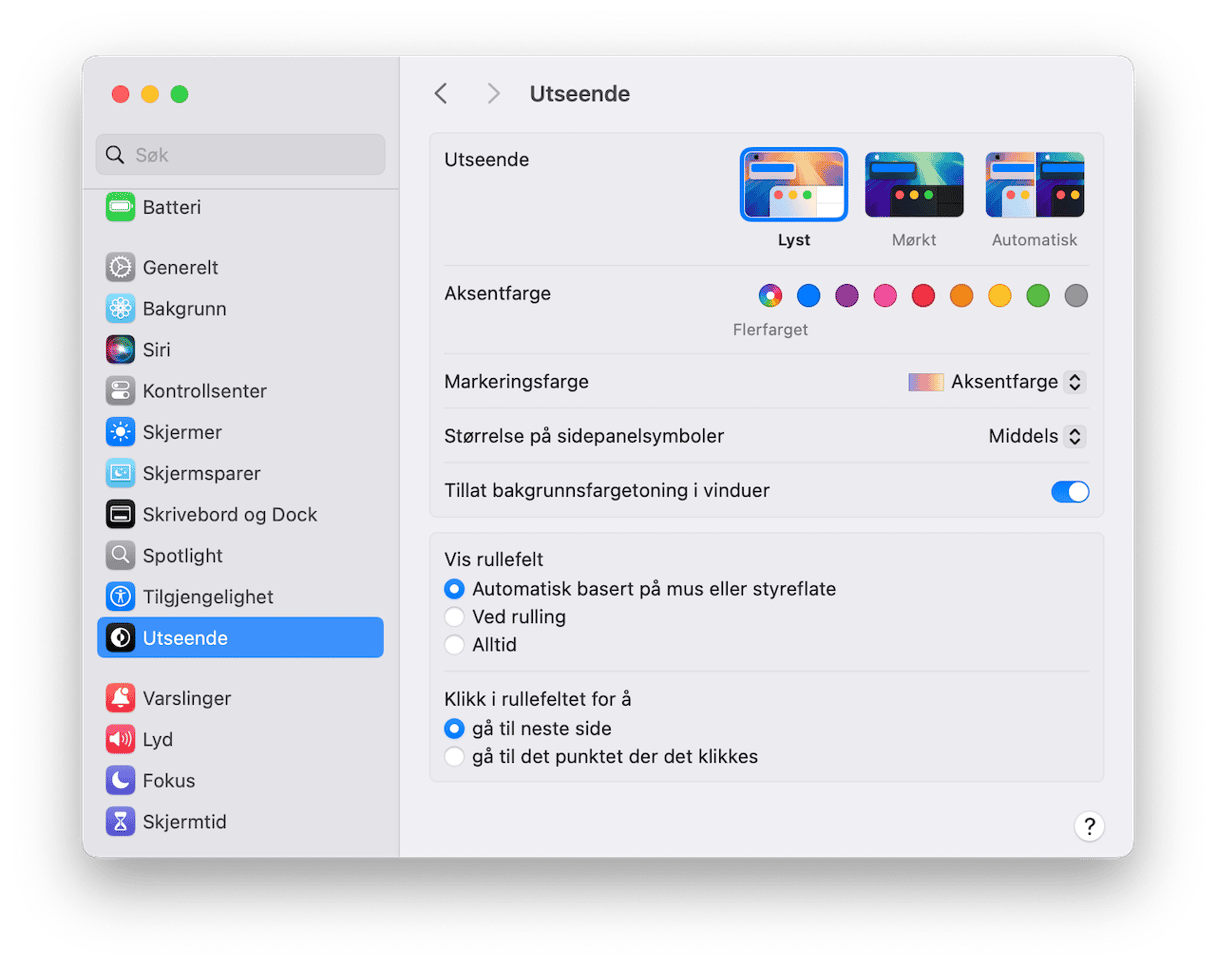Expand Størrelse på sidepanelsymboler Middels dropdown
Viewport: 1216px width, 966px height.
tap(1073, 436)
